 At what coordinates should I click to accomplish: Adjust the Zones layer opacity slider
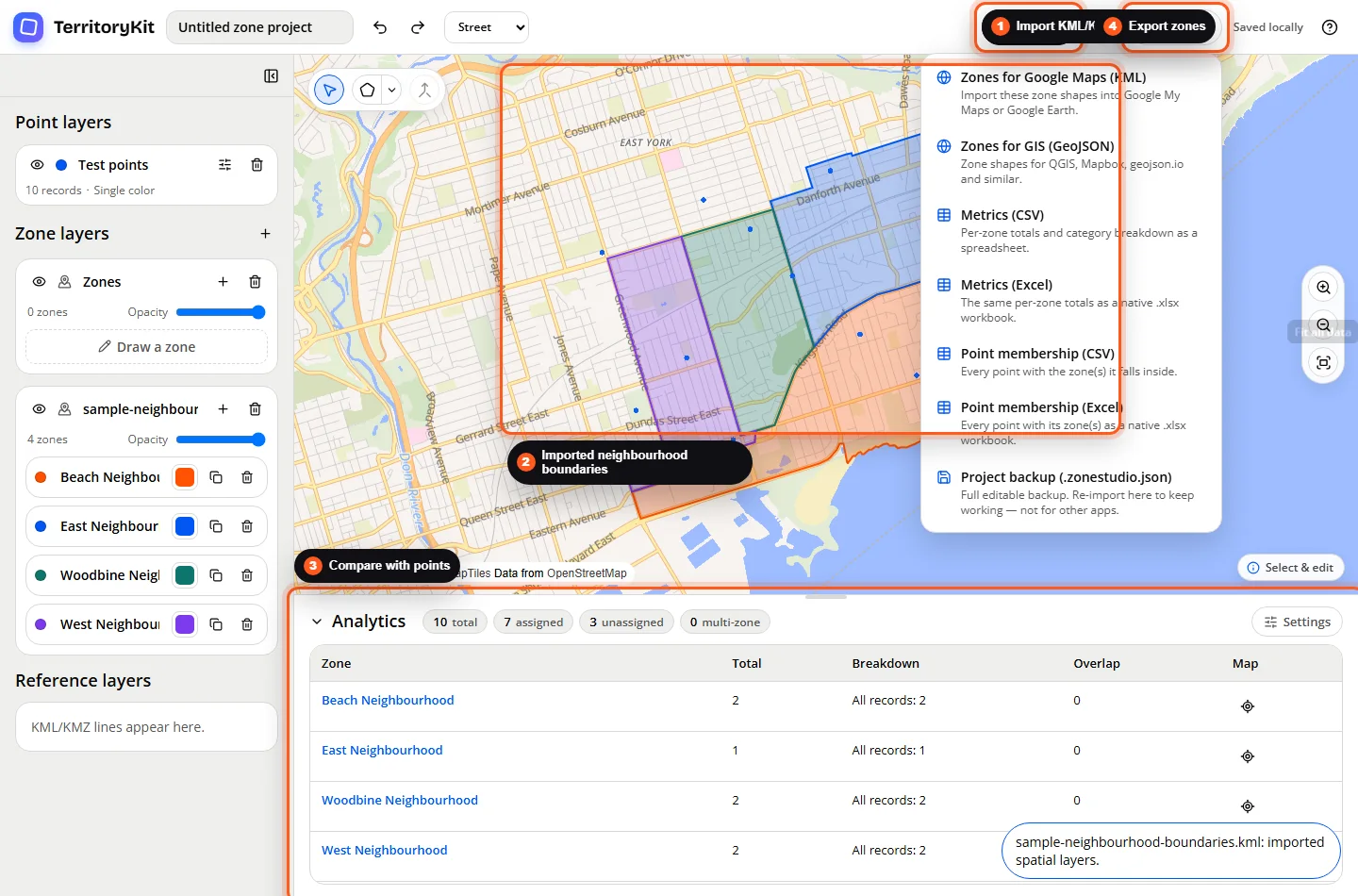(x=221, y=312)
